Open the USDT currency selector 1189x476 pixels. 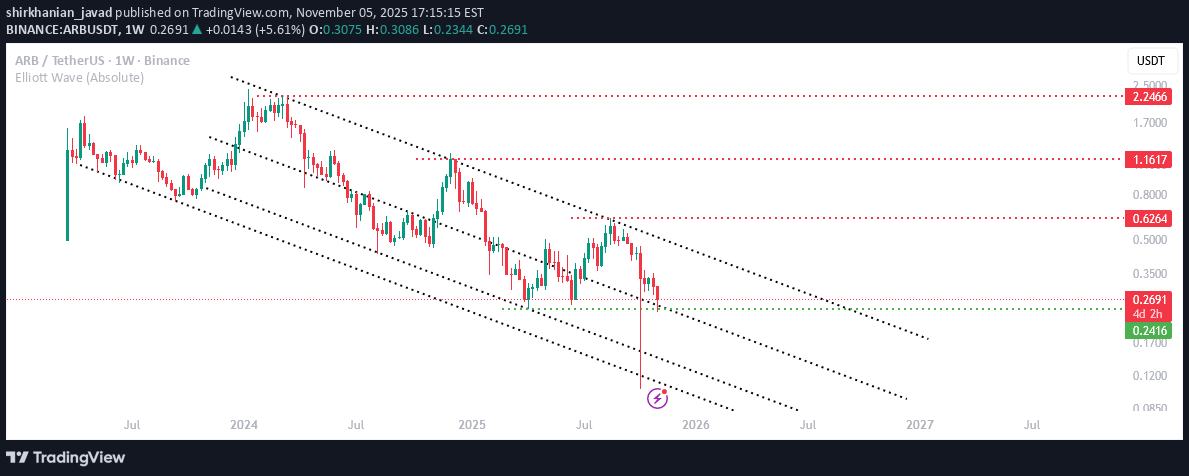[1151, 61]
